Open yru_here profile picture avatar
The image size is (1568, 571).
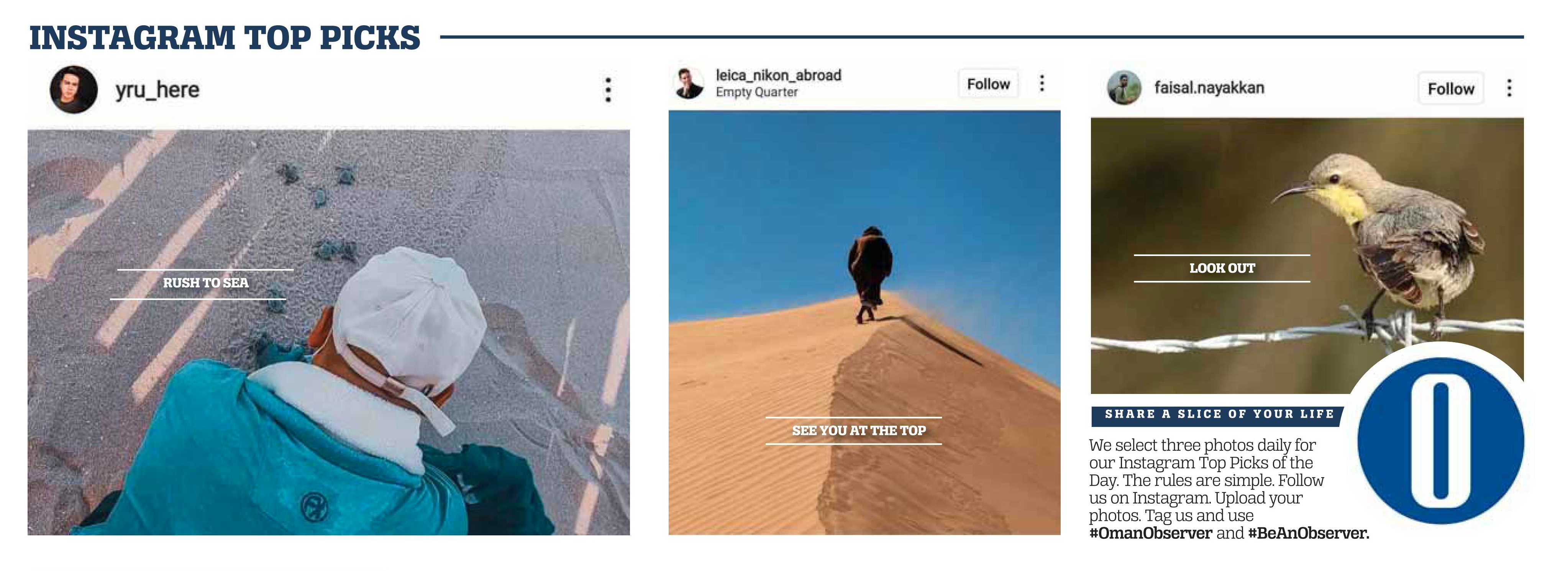coord(74,90)
